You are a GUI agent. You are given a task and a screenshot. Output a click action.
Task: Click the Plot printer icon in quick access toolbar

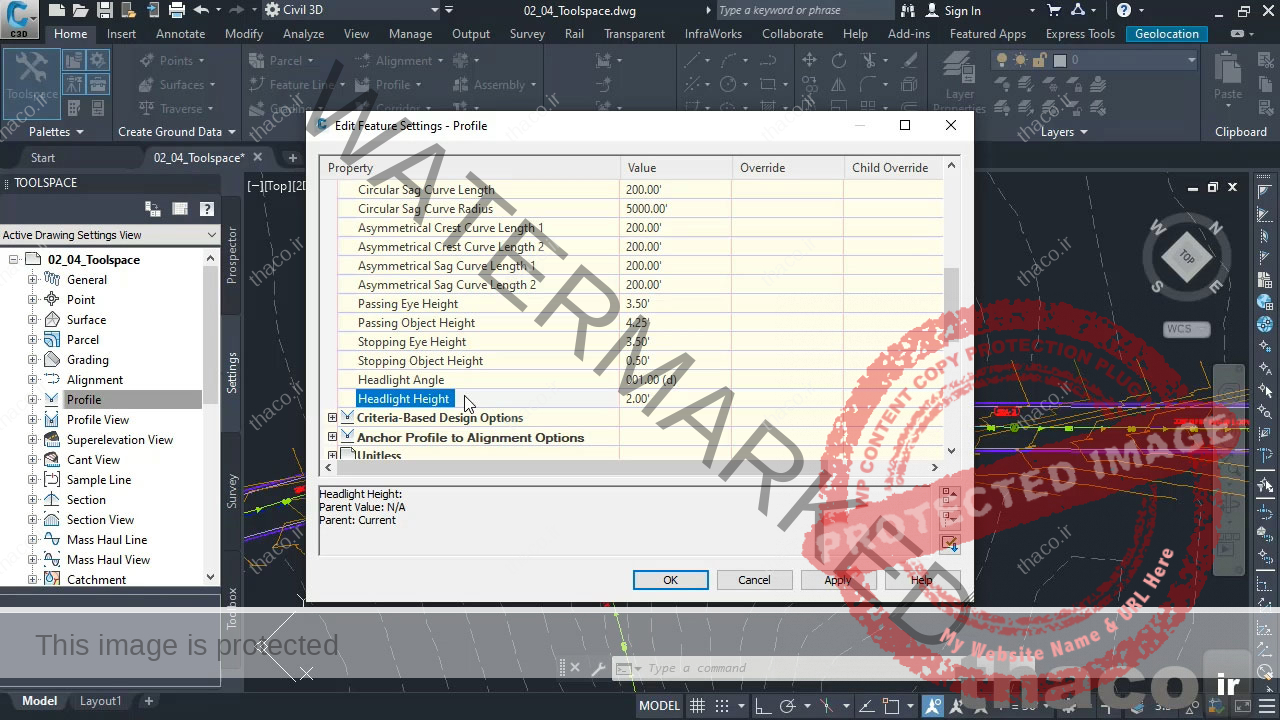coord(176,10)
